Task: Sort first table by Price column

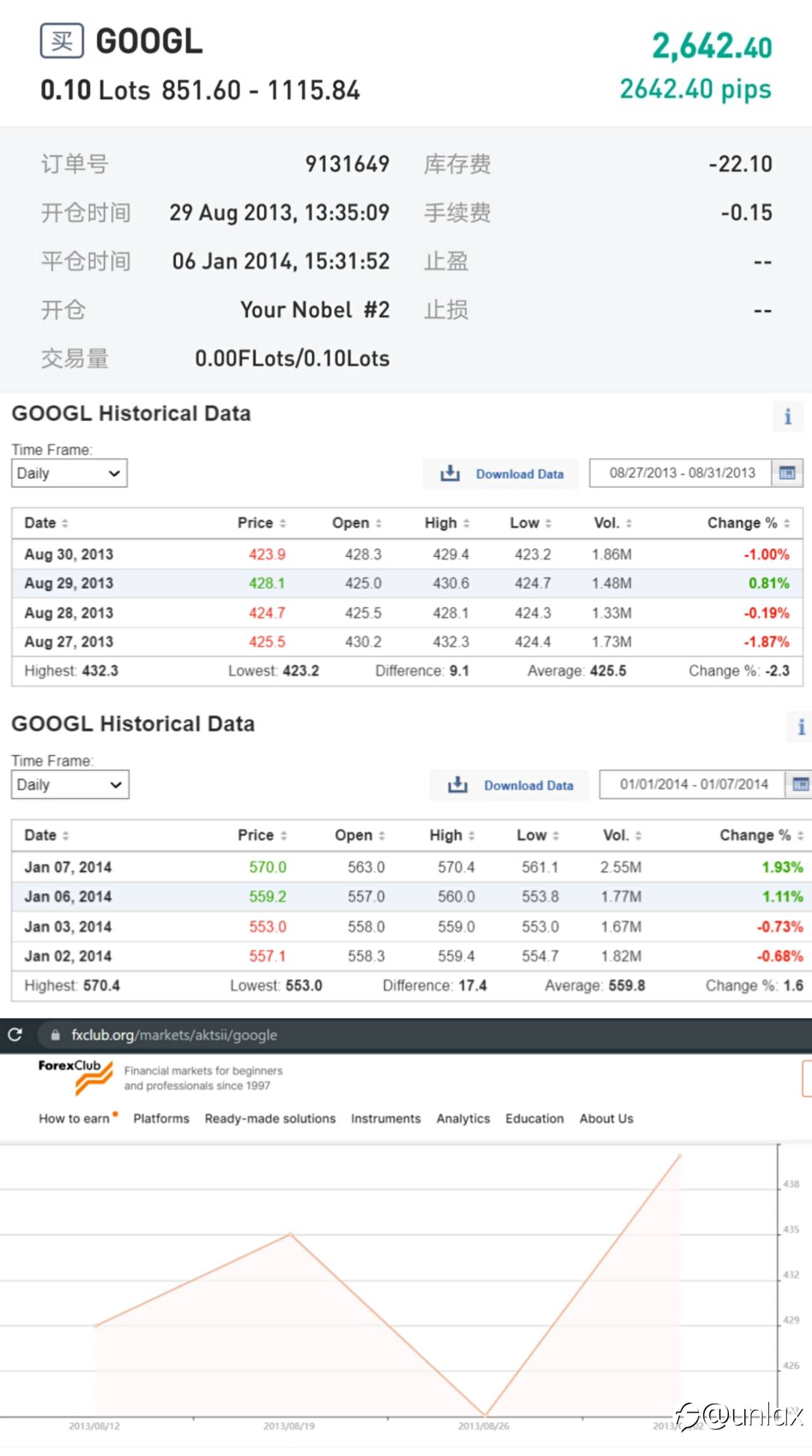Action: (x=283, y=523)
